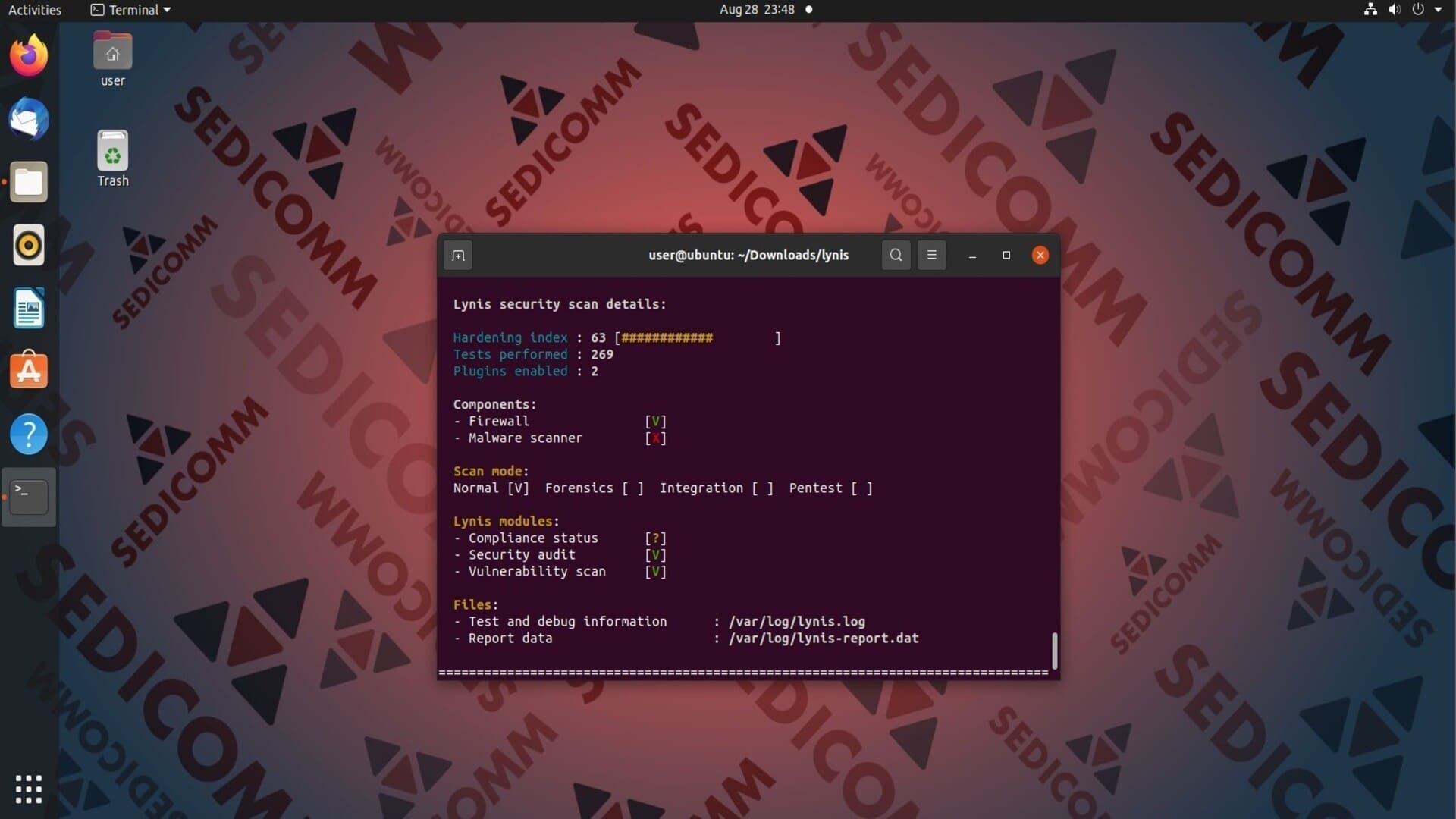Screen dimensions: 1456x819
Task: Open the Files manager in dock
Action: pos(29,182)
